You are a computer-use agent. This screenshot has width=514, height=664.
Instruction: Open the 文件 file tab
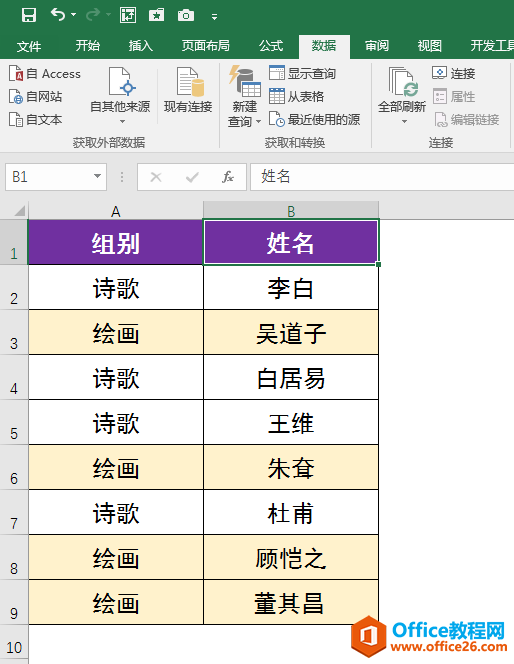click(x=29, y=46)
